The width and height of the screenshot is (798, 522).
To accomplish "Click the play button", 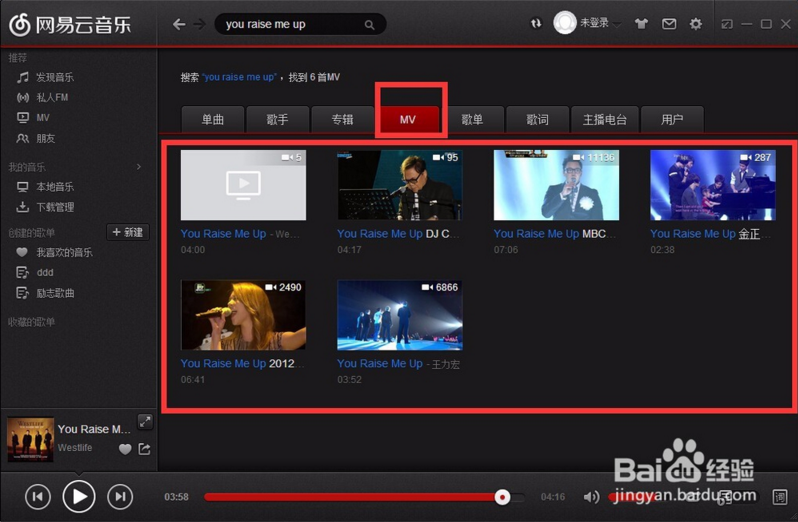I will 79,497.
